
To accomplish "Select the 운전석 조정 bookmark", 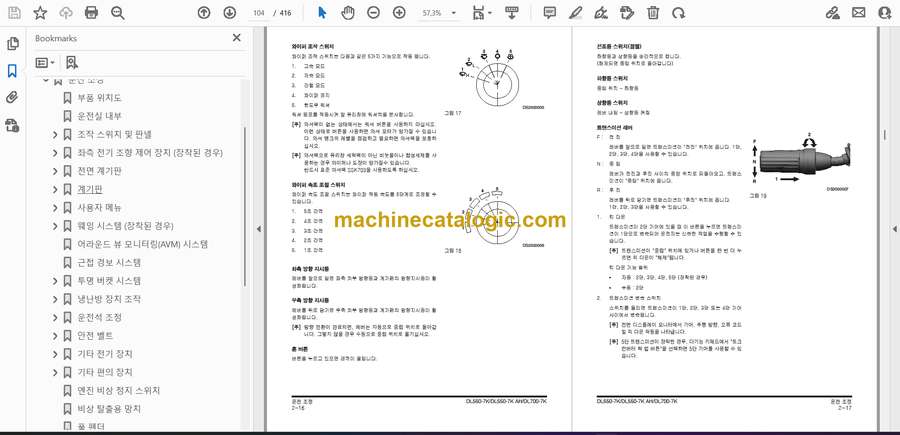I will 99,317.
